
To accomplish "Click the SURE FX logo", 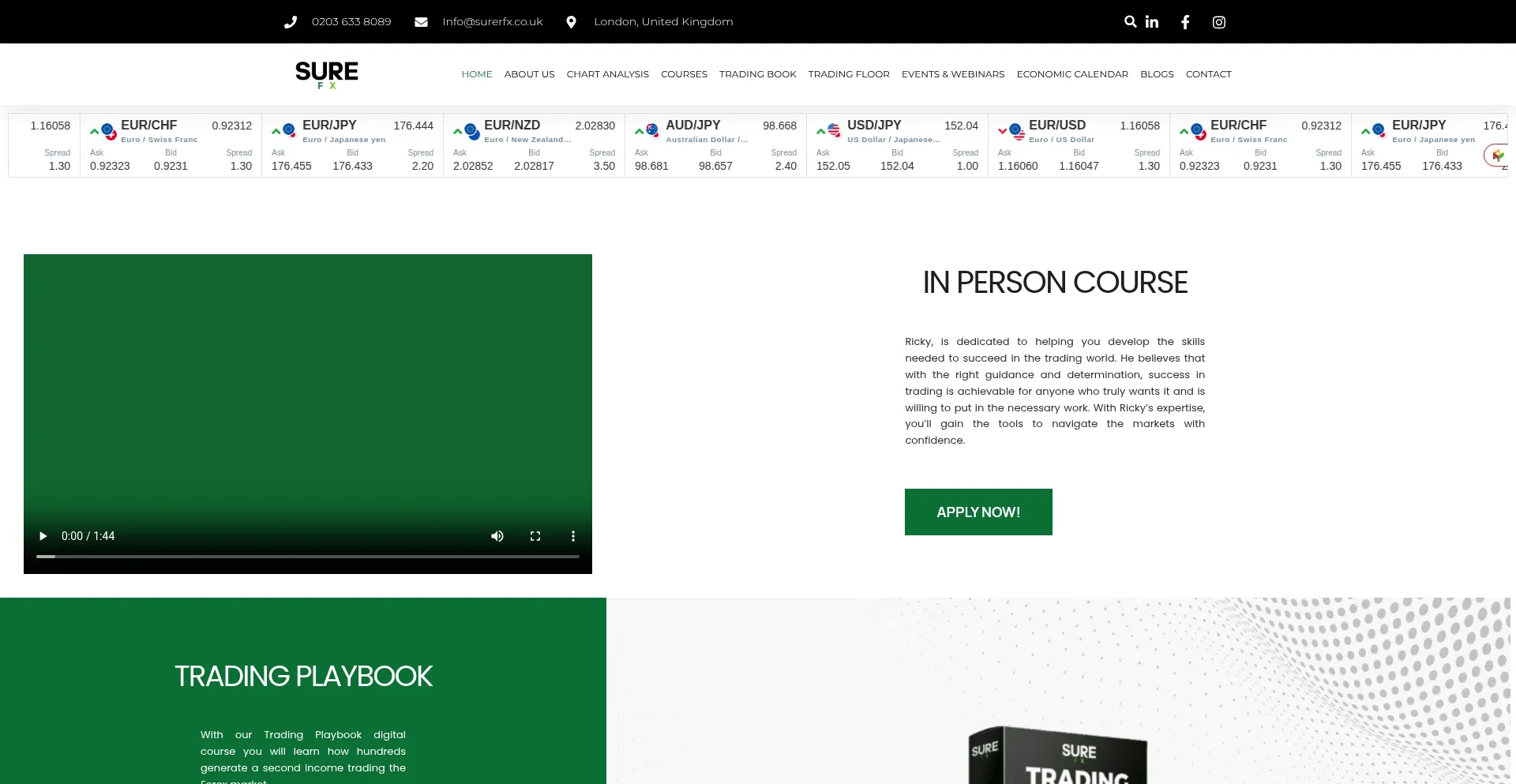I will tap(327, 74).
